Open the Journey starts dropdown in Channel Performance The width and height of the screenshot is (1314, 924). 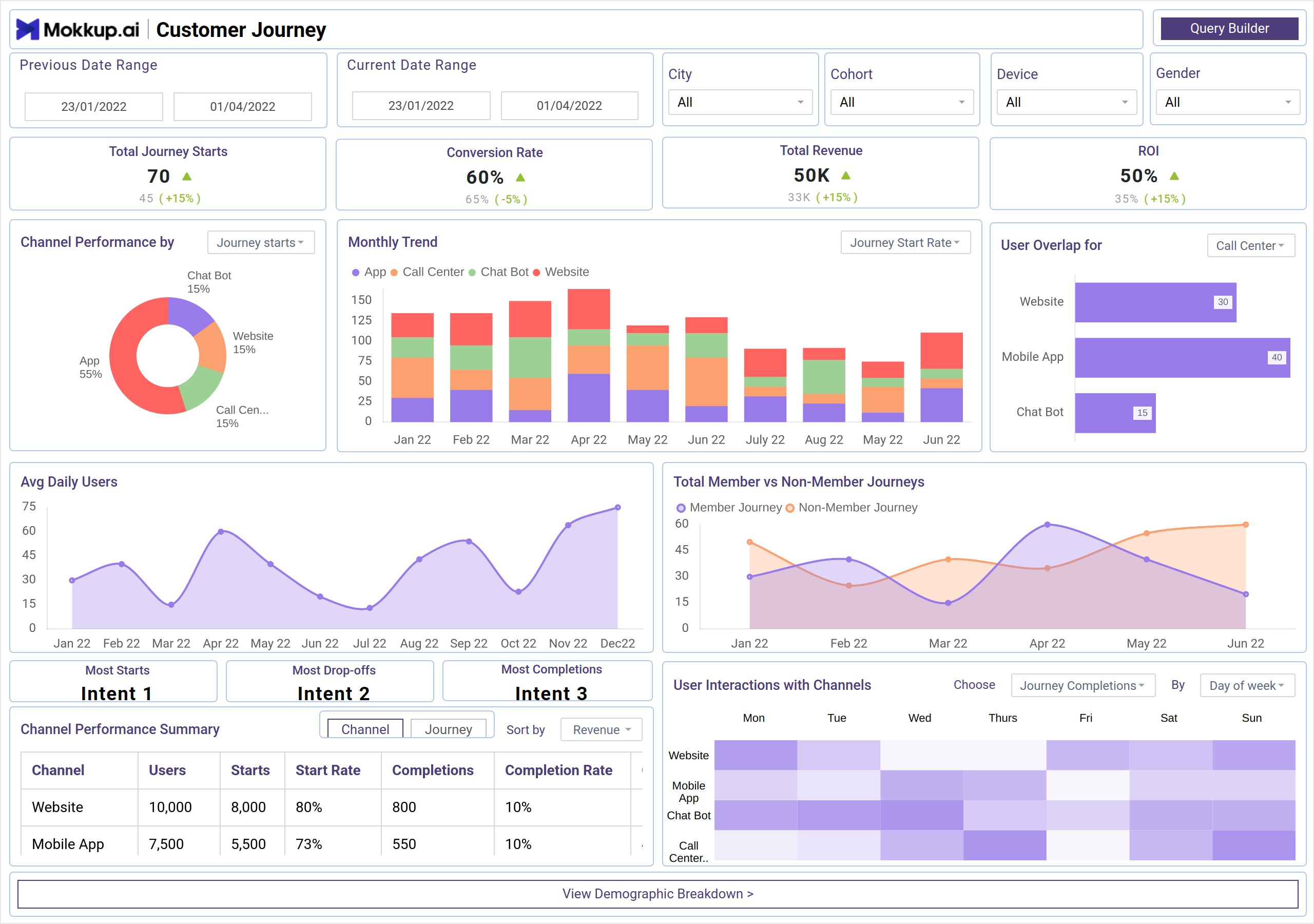(x=261, y=243)
